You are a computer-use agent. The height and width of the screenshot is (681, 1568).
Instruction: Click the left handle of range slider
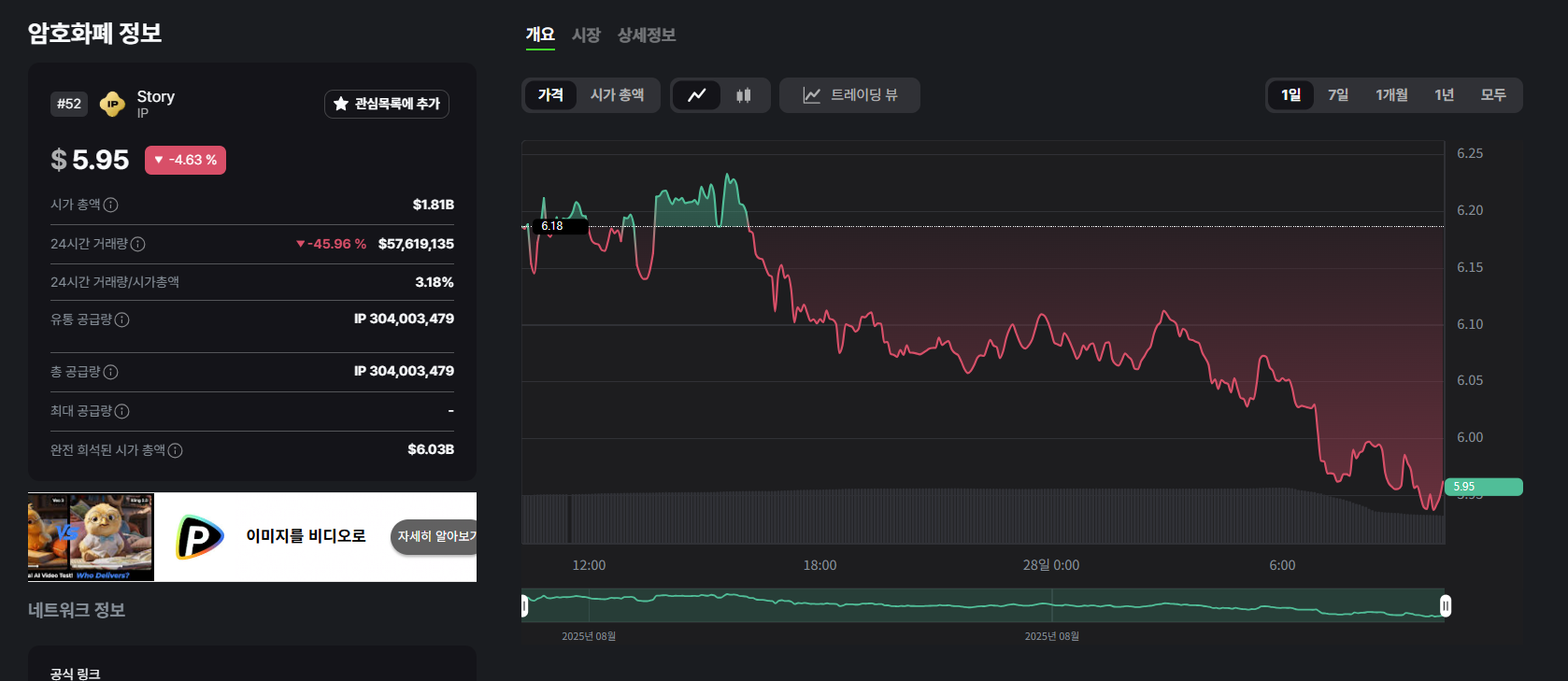click(524, 606)
